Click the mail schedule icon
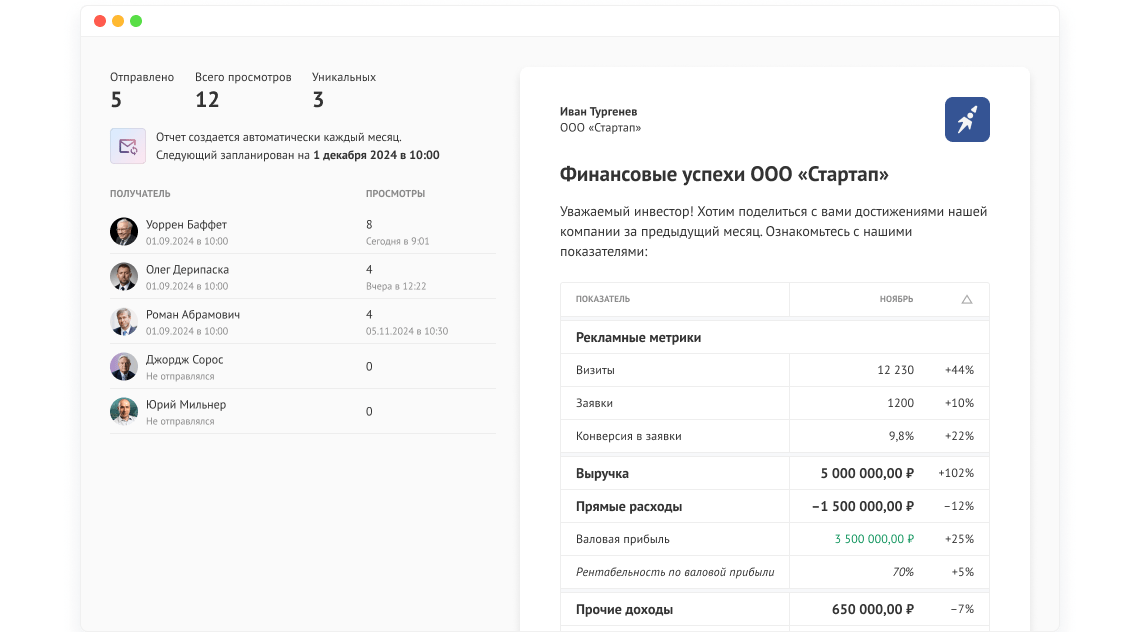The height and width of the screenshot is (632, 1140). pyautogui.click(x=128, y=146)
